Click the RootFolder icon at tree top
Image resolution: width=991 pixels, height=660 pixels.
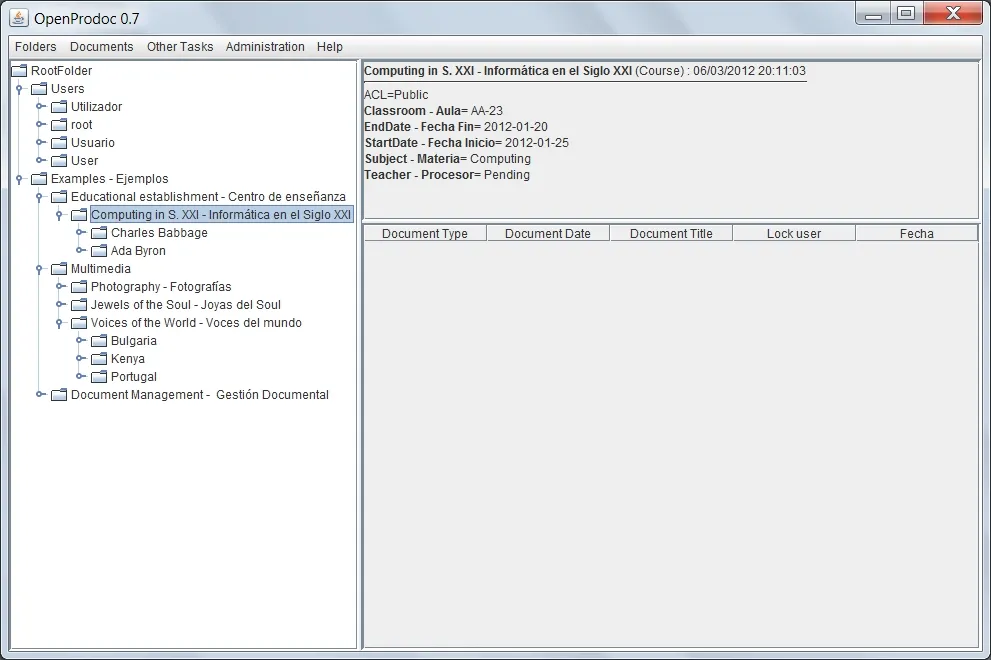pos(19,70)
